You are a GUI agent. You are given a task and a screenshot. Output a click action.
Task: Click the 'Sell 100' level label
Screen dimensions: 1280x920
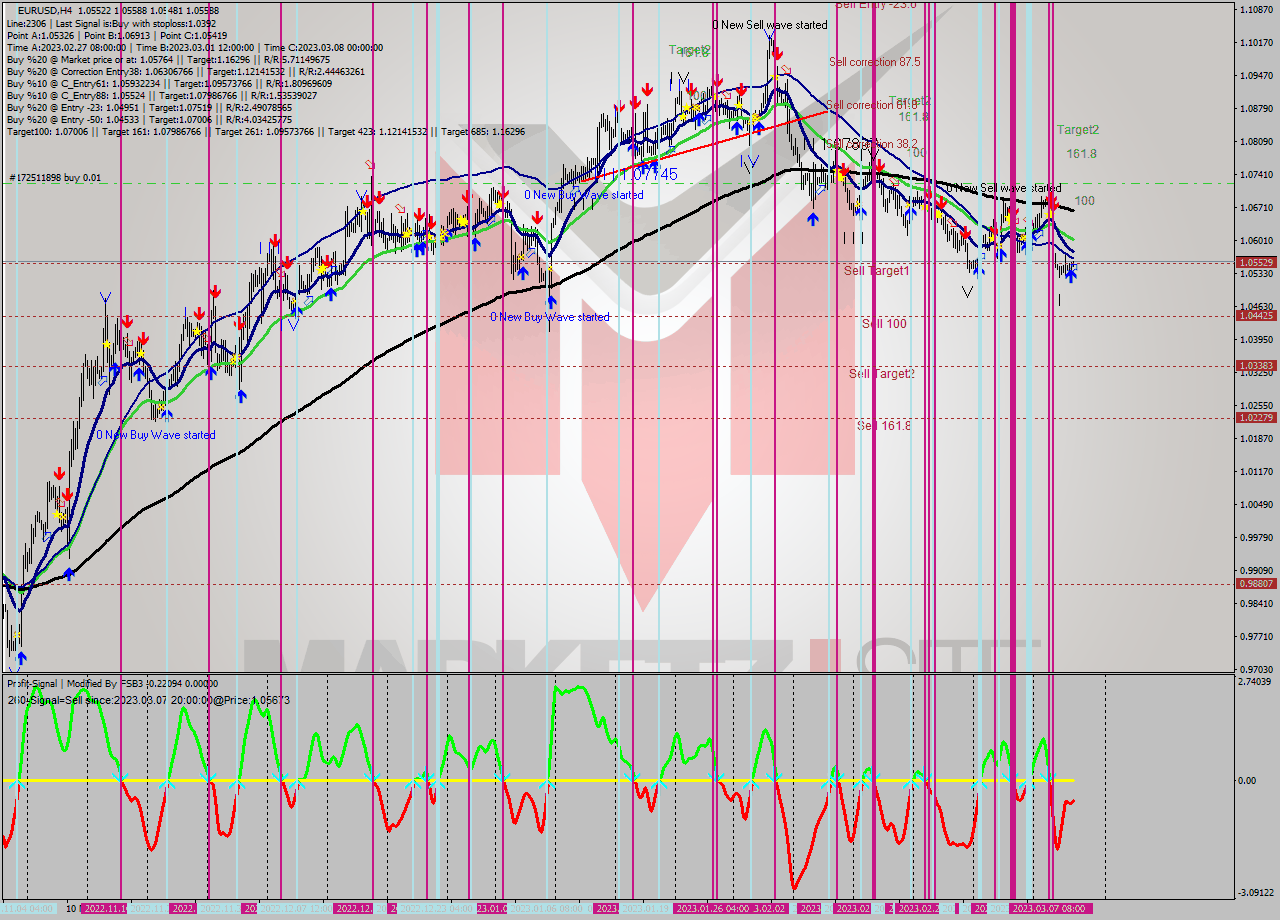coord(884,324)
